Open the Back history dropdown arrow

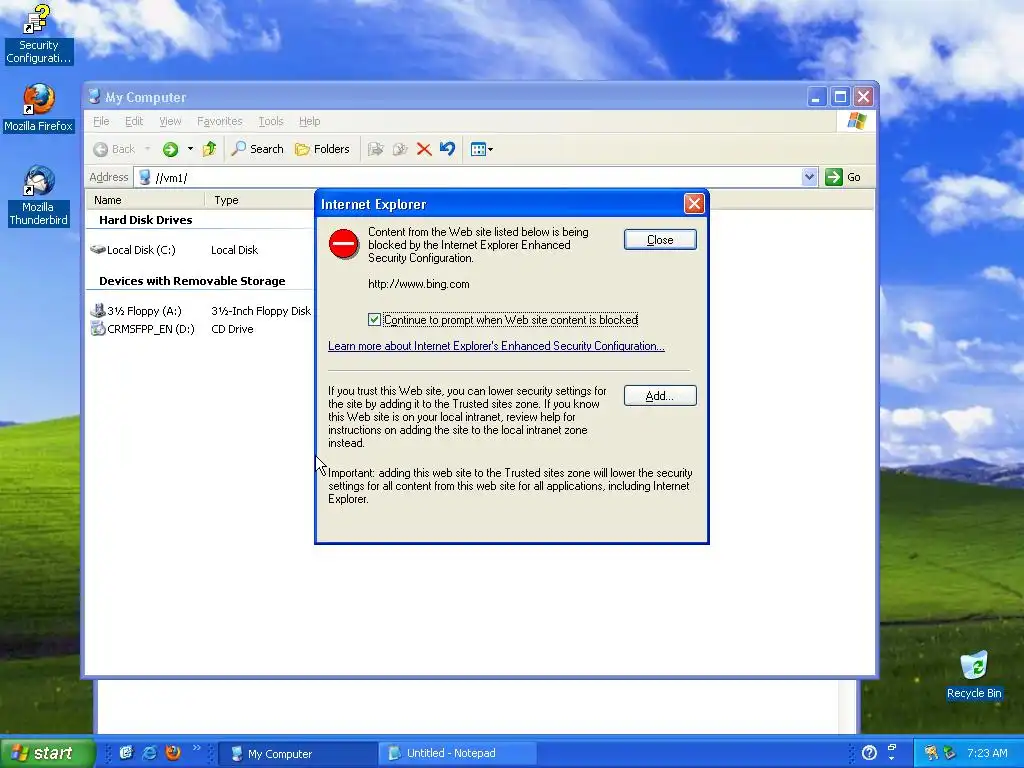(148, 149)
